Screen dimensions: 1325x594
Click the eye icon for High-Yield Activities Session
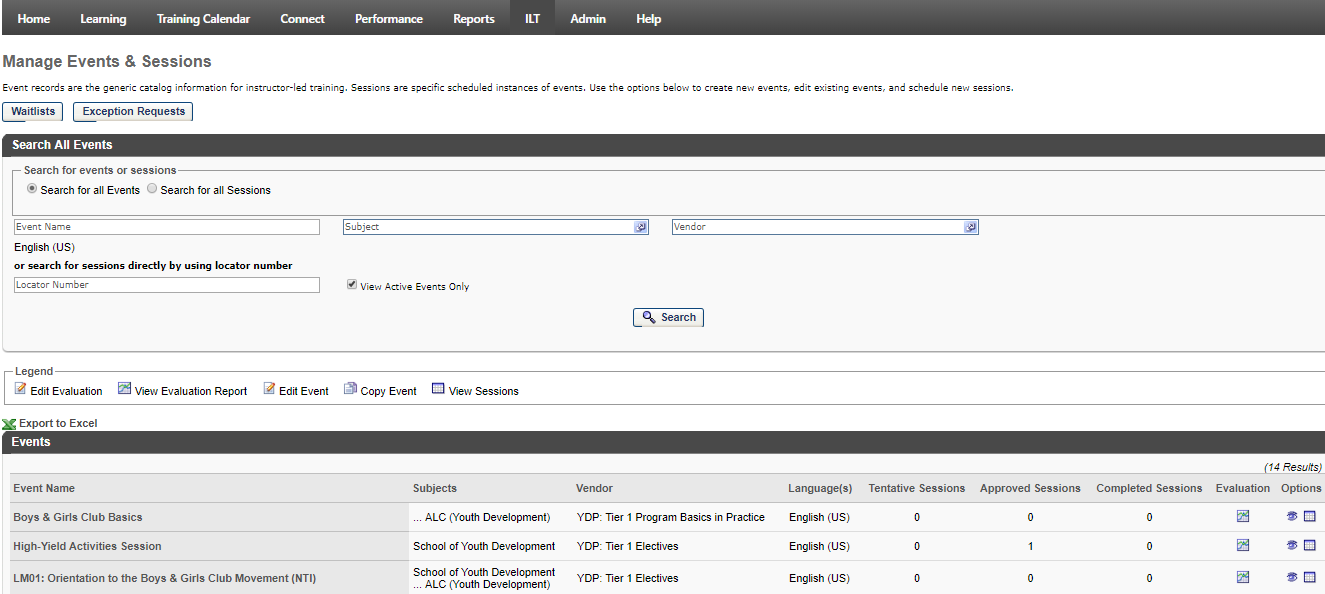click(1291, 545)
